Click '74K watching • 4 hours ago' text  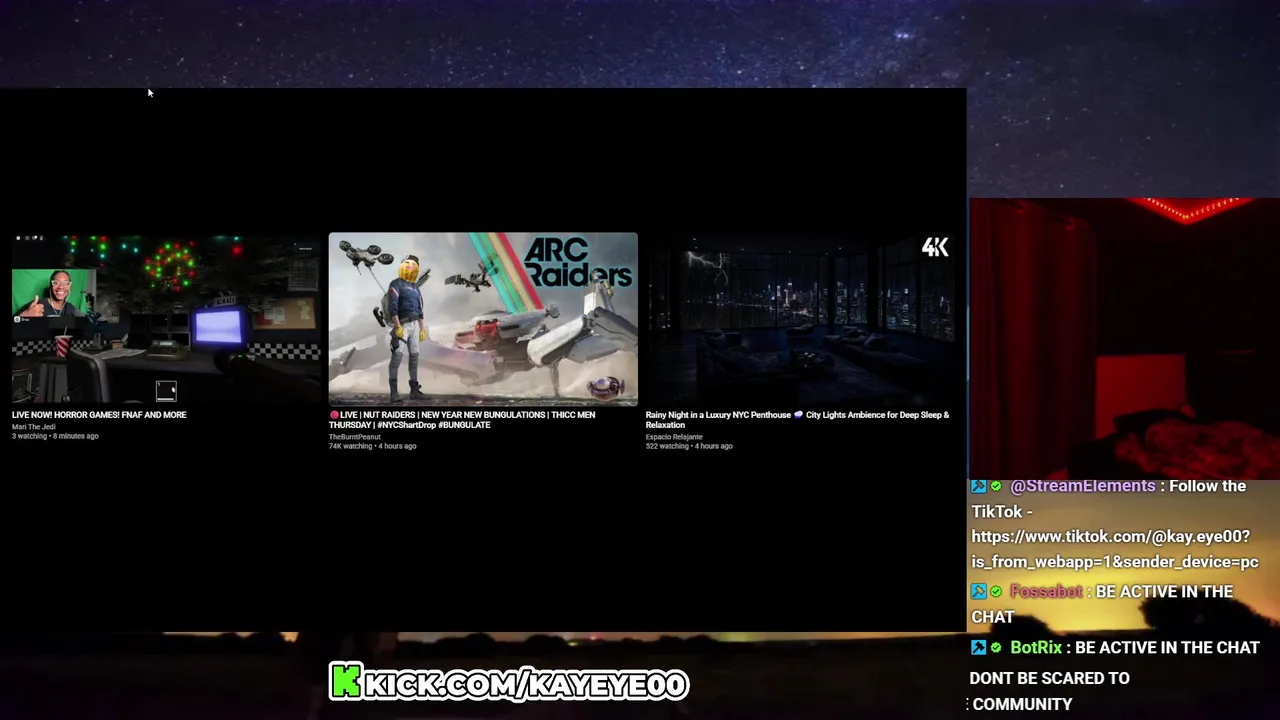(372, 446)
